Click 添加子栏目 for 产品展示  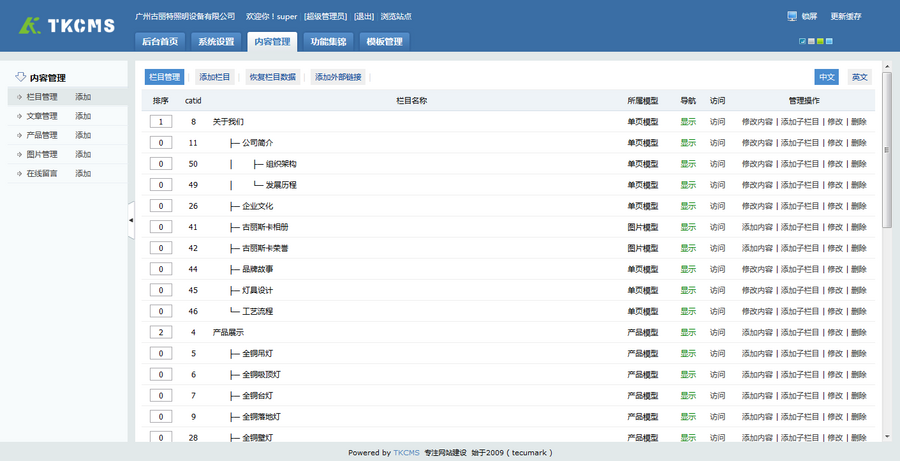pos(800,332)
